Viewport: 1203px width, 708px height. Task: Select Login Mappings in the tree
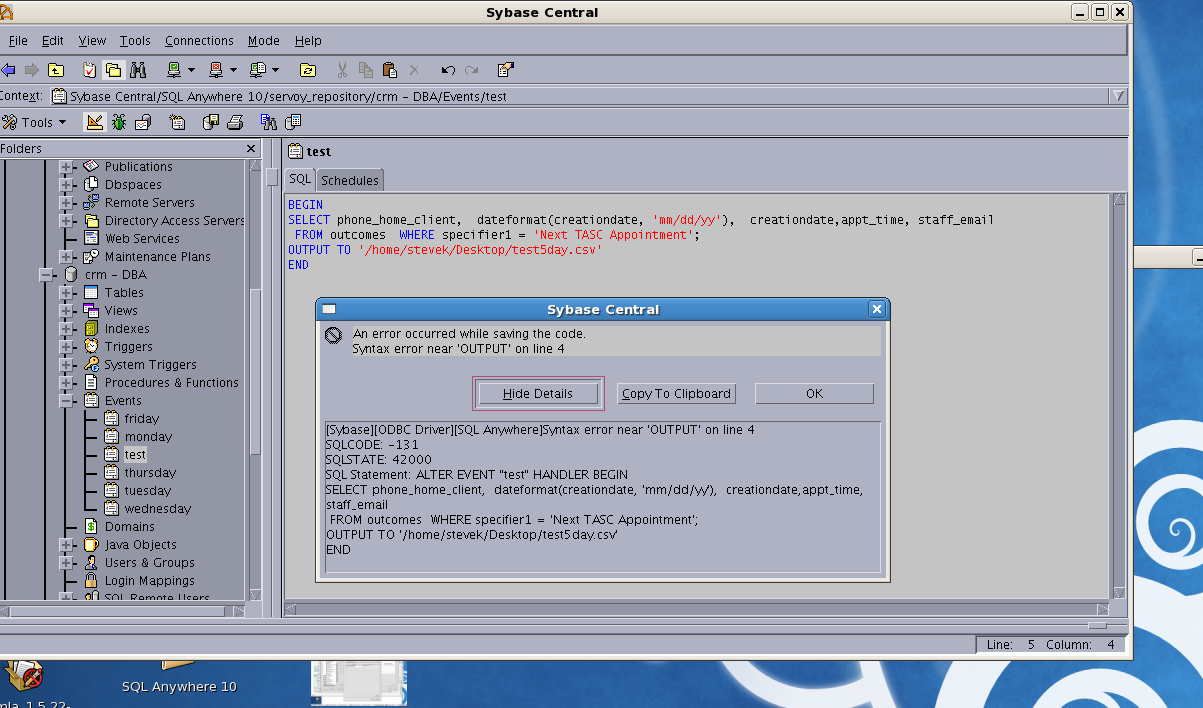150,581
